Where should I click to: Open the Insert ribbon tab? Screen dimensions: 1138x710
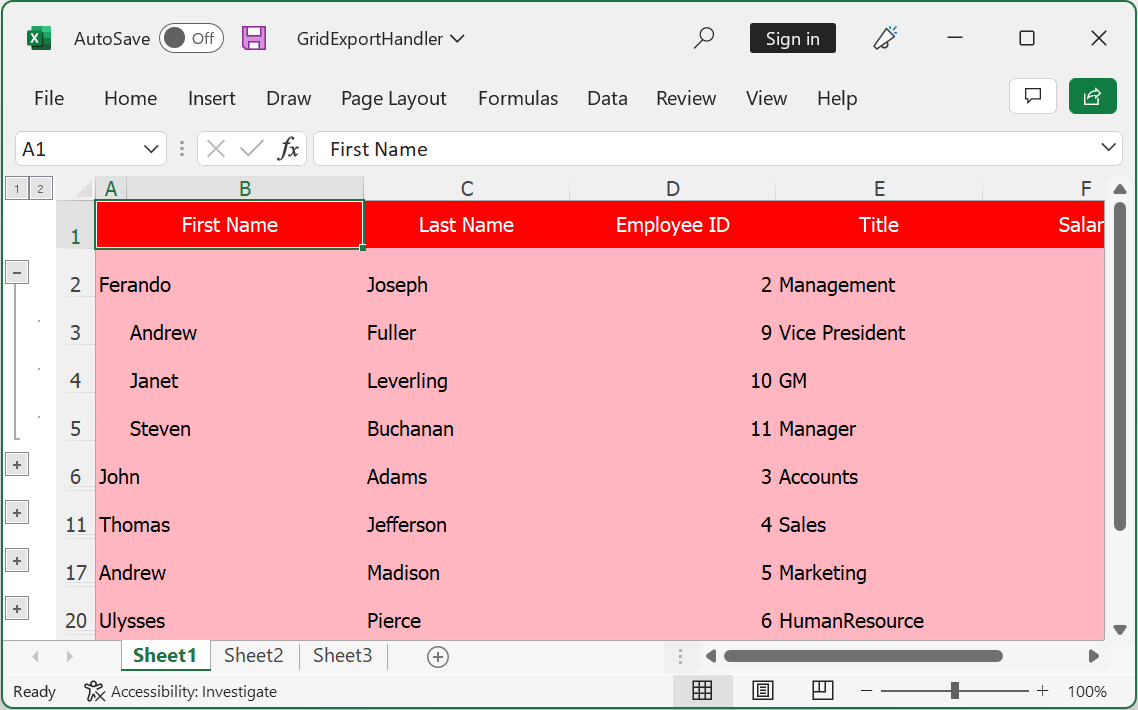211,98
